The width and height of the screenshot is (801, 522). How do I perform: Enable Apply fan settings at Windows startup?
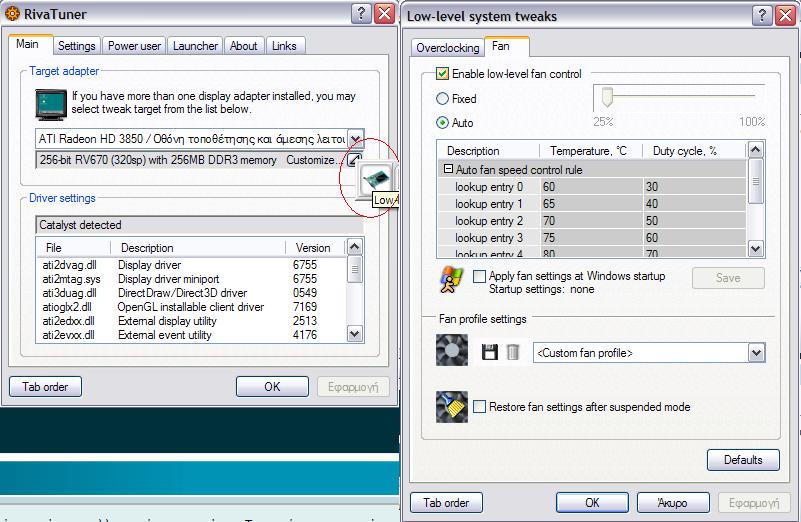(479, 276)
